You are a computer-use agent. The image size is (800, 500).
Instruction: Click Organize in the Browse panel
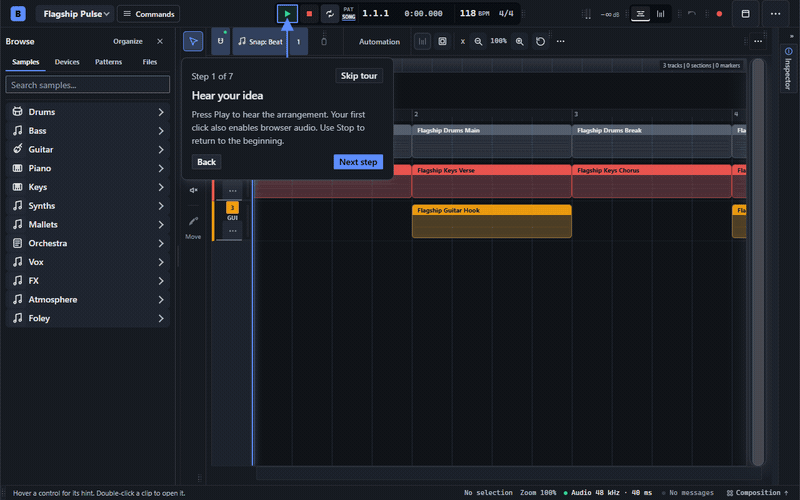[x=128, y=41]
